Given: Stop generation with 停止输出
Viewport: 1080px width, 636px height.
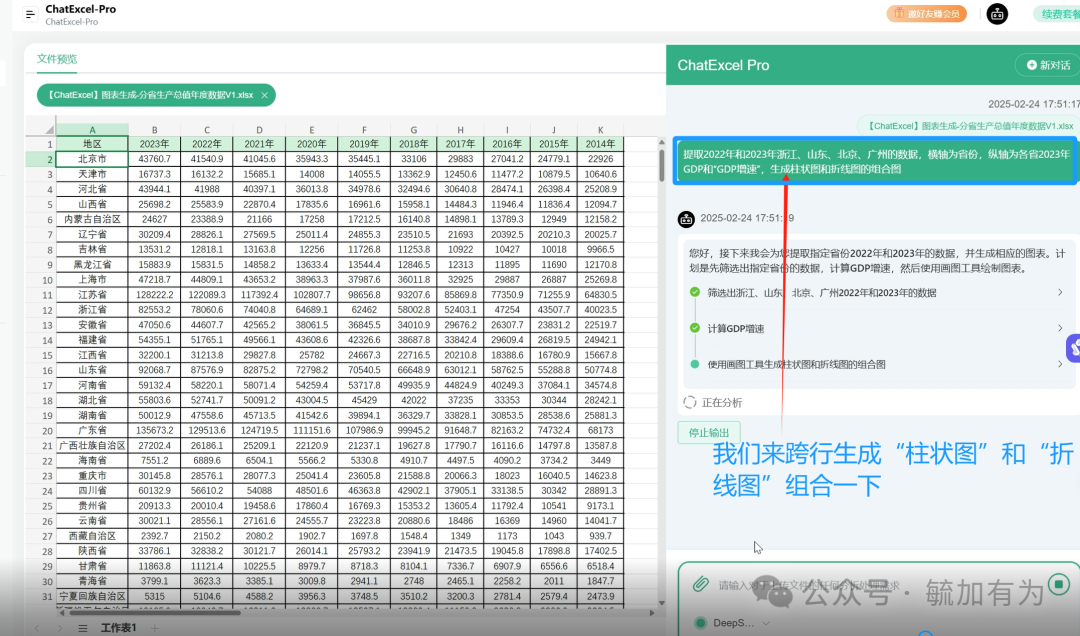Looking at the screenshot, I should tap(709, 433).
